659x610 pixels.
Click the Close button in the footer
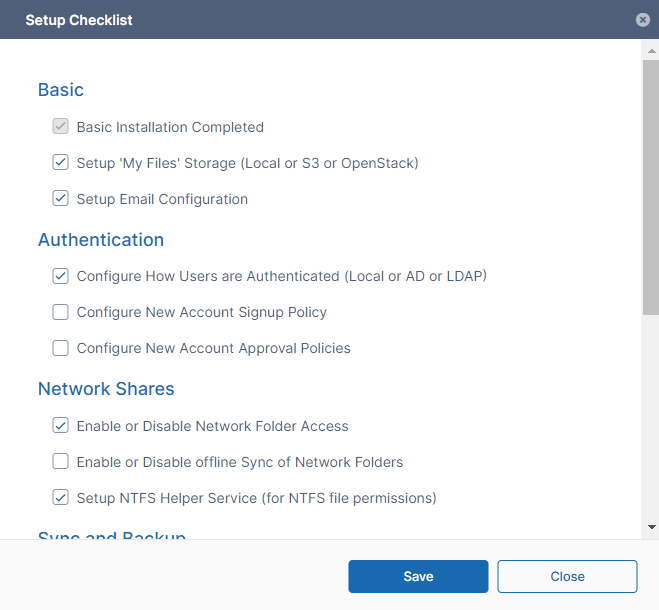coord(567,576)
